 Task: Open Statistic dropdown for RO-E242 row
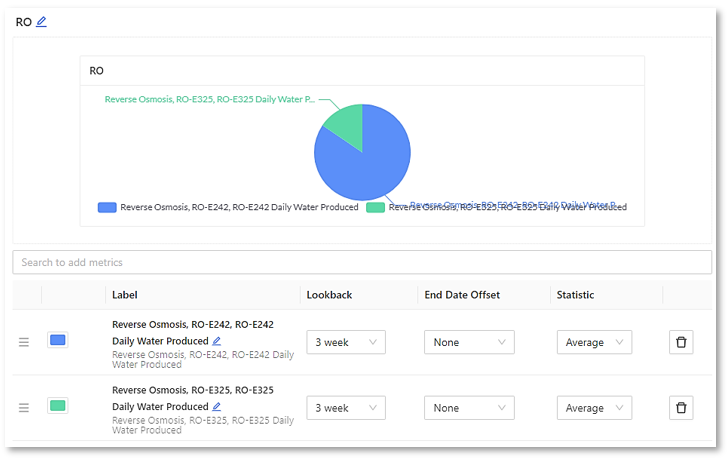tap(594, 342)
